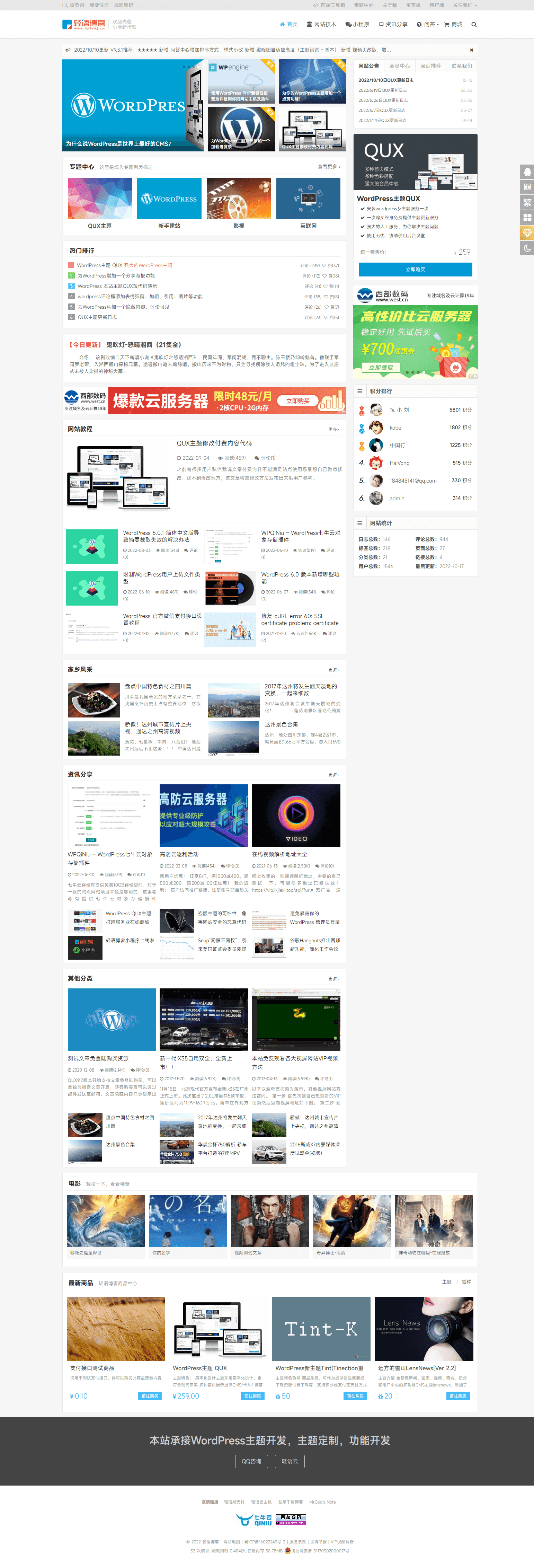Filter products by 主题 link
Viewport: 534px width, 1568px height.
(446, 1282)
